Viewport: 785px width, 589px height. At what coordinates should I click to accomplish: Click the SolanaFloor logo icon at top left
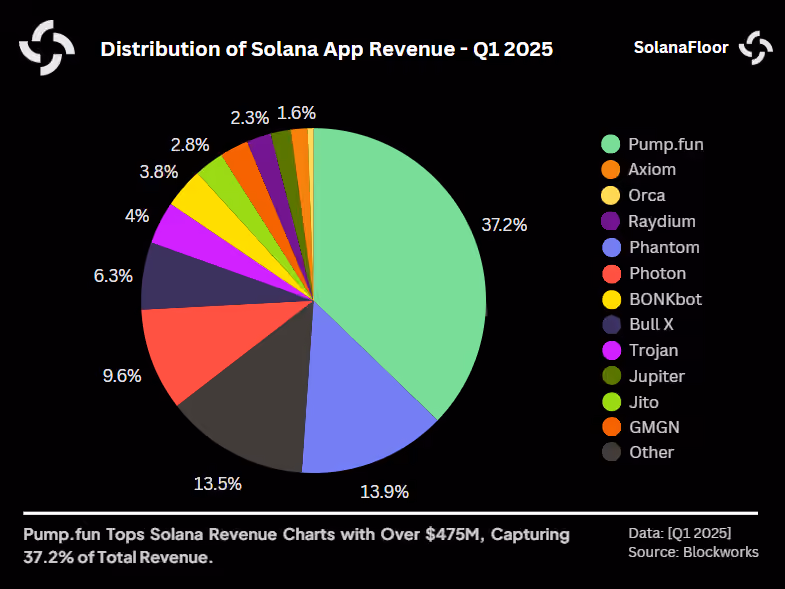point(47,48)
